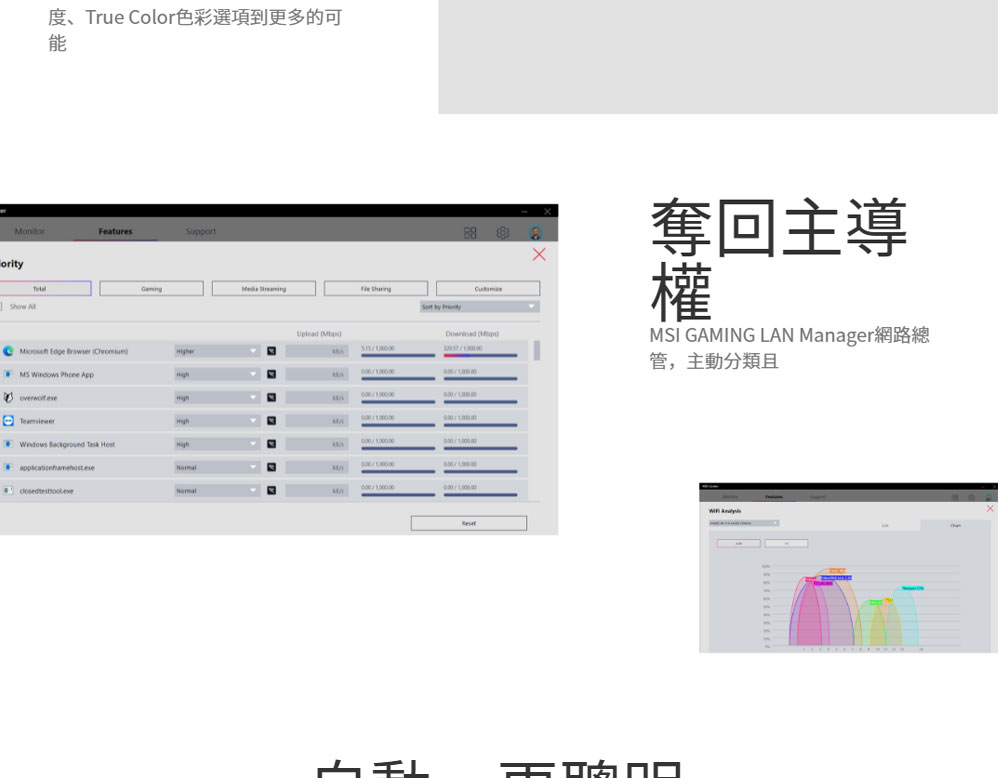Viewport: 1000px width, 778px height.
Task: Open priority dropdown for Windows Background Task Host
Action: 217,444
